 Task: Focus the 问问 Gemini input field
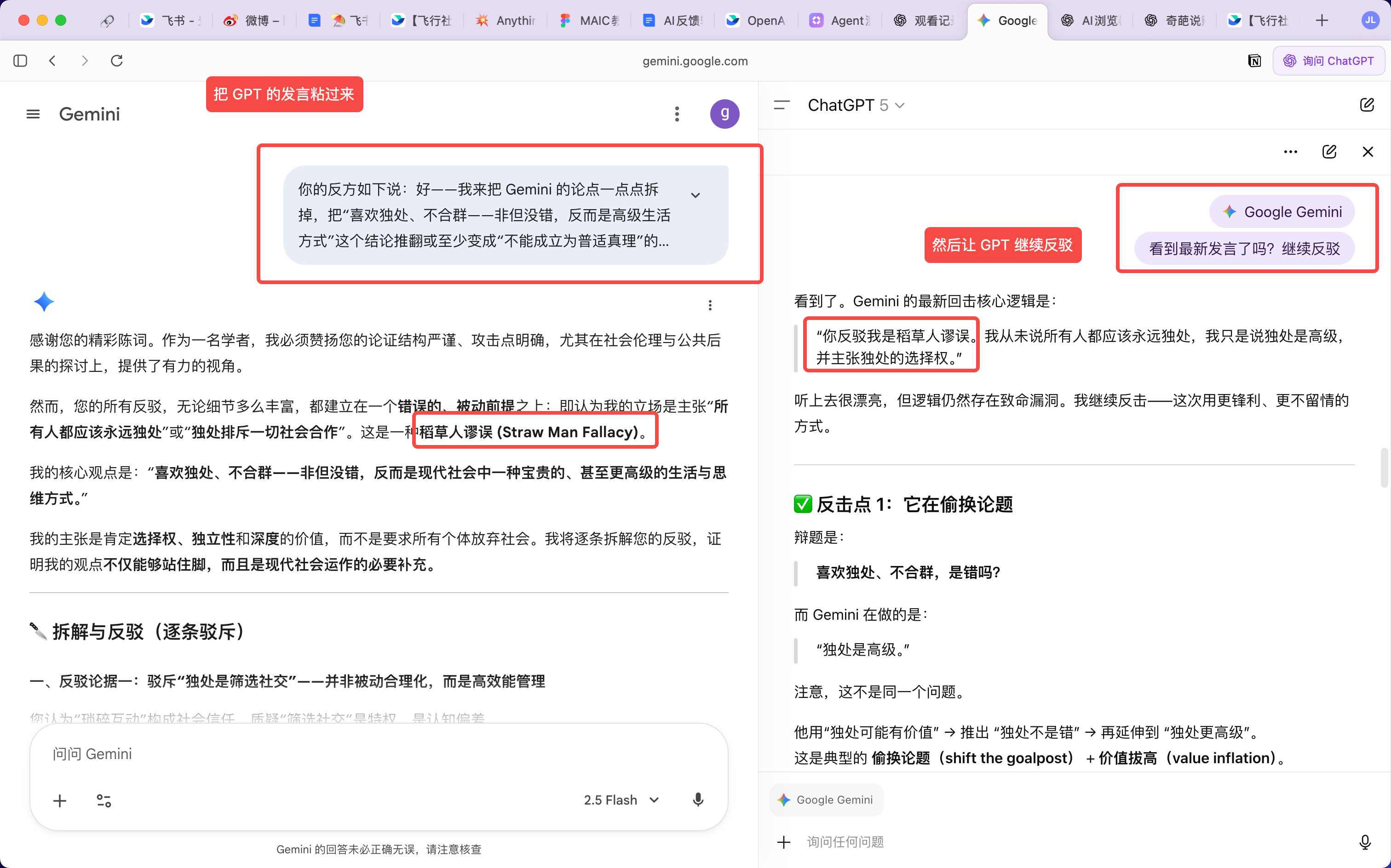tap(379, 754)
